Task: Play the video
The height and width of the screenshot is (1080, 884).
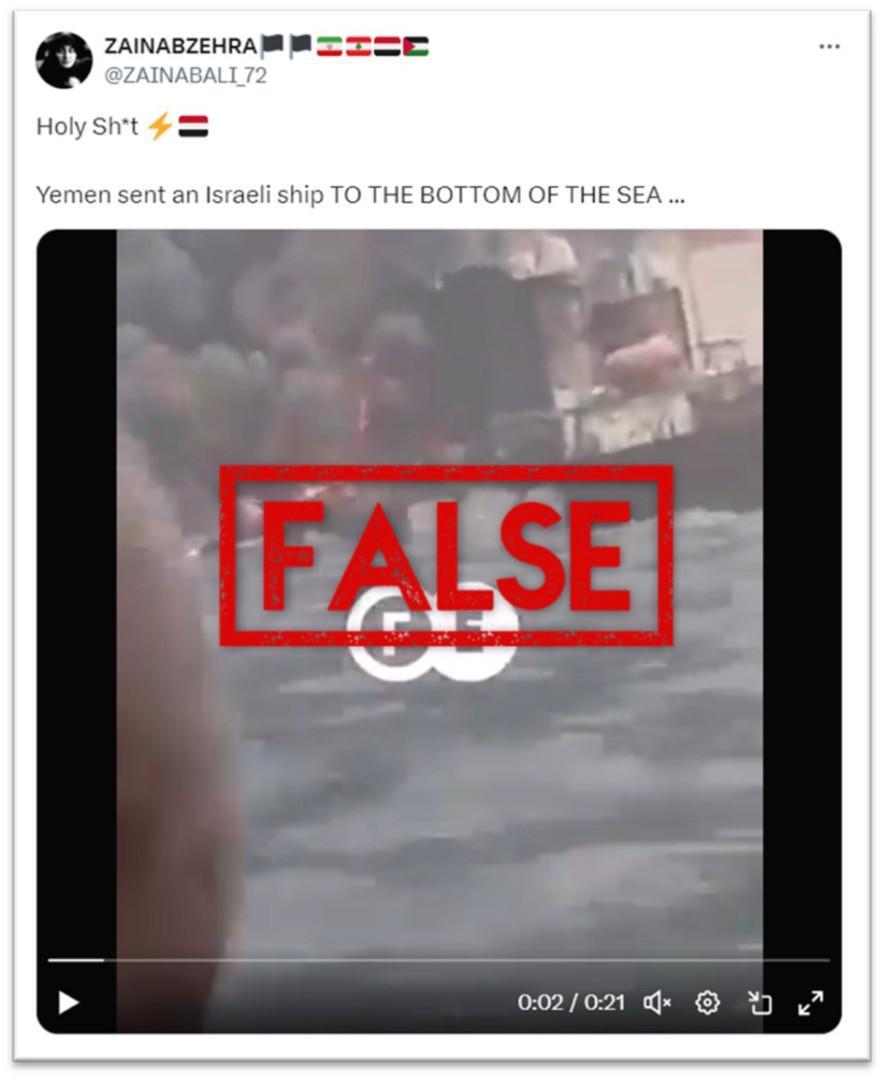Action: tap(68, 1003)
